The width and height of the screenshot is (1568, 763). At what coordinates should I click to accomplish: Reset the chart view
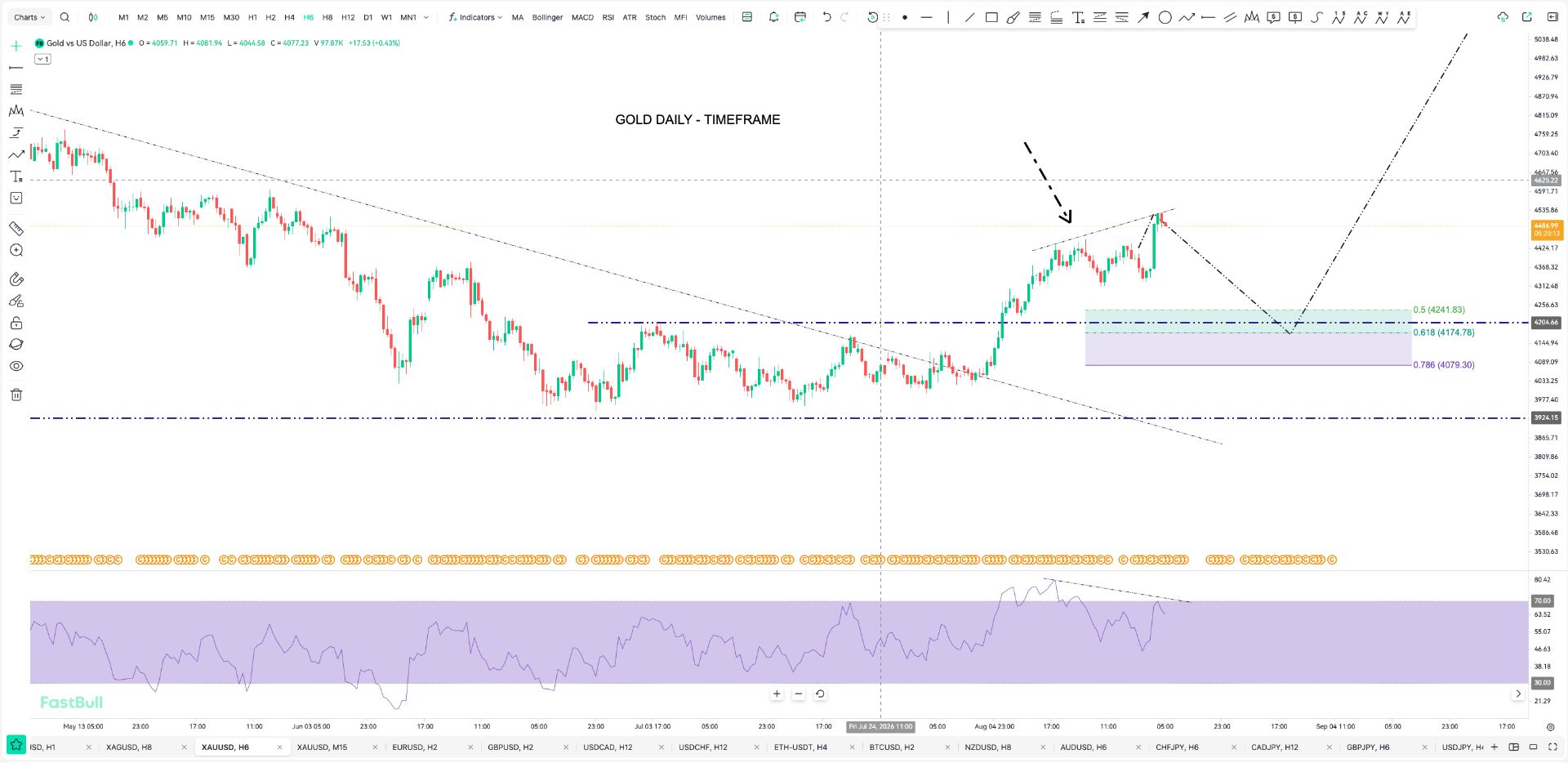(820, 694)
